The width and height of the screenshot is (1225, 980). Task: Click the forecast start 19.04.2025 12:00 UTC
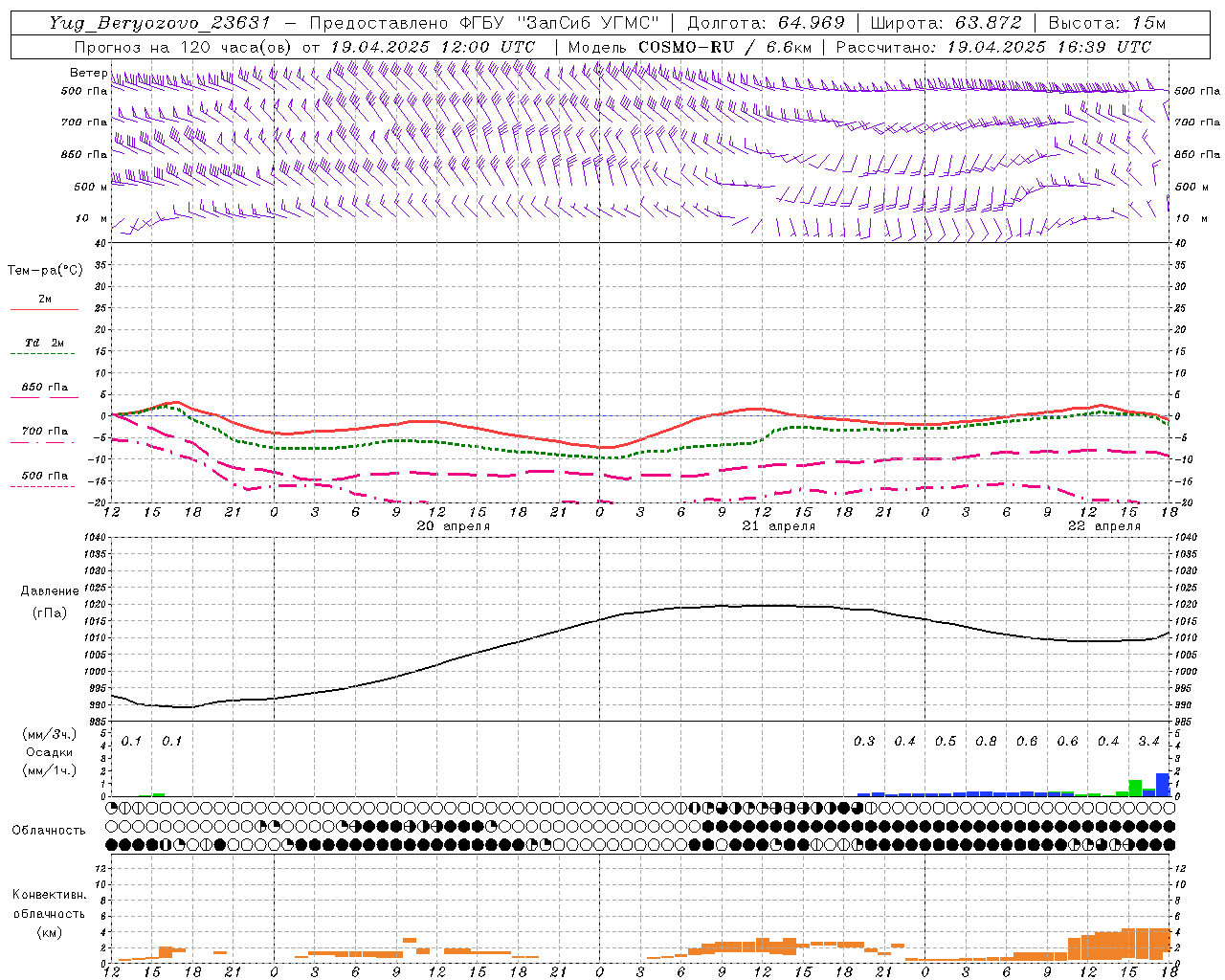433,47
